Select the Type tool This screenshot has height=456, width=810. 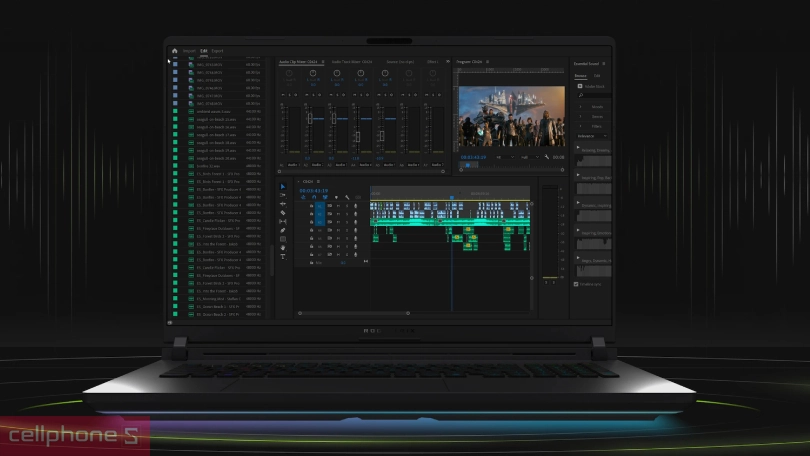pyautogui.click(x=283, y=257)
